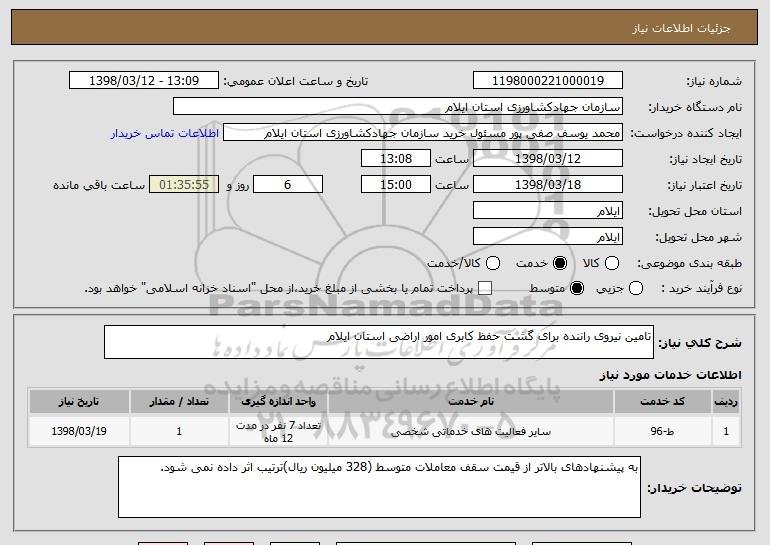
Task: Click the کد خدمت column header
Action: click(662, 402)
